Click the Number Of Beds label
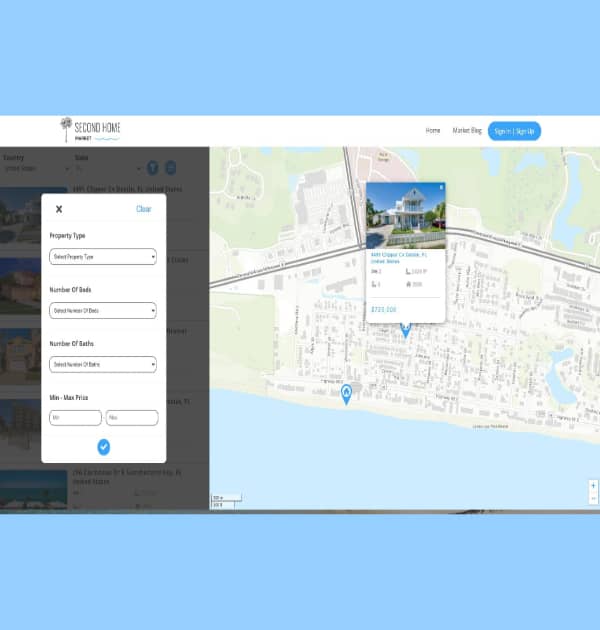Image resolution: width=600 pixels, height=630 pixels. 70,290
